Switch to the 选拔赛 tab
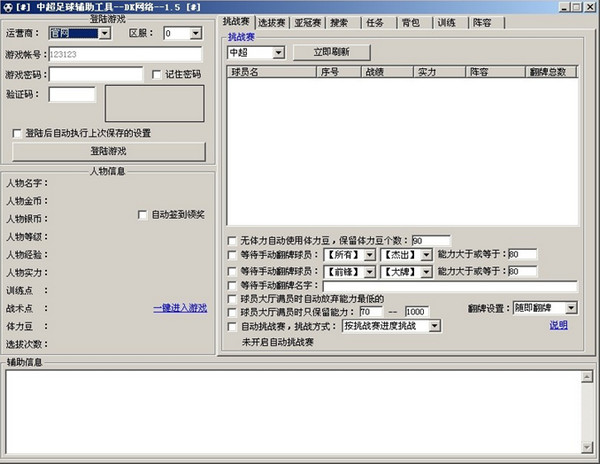Screen dimensions: 600x464 click(x=272, y=23)
